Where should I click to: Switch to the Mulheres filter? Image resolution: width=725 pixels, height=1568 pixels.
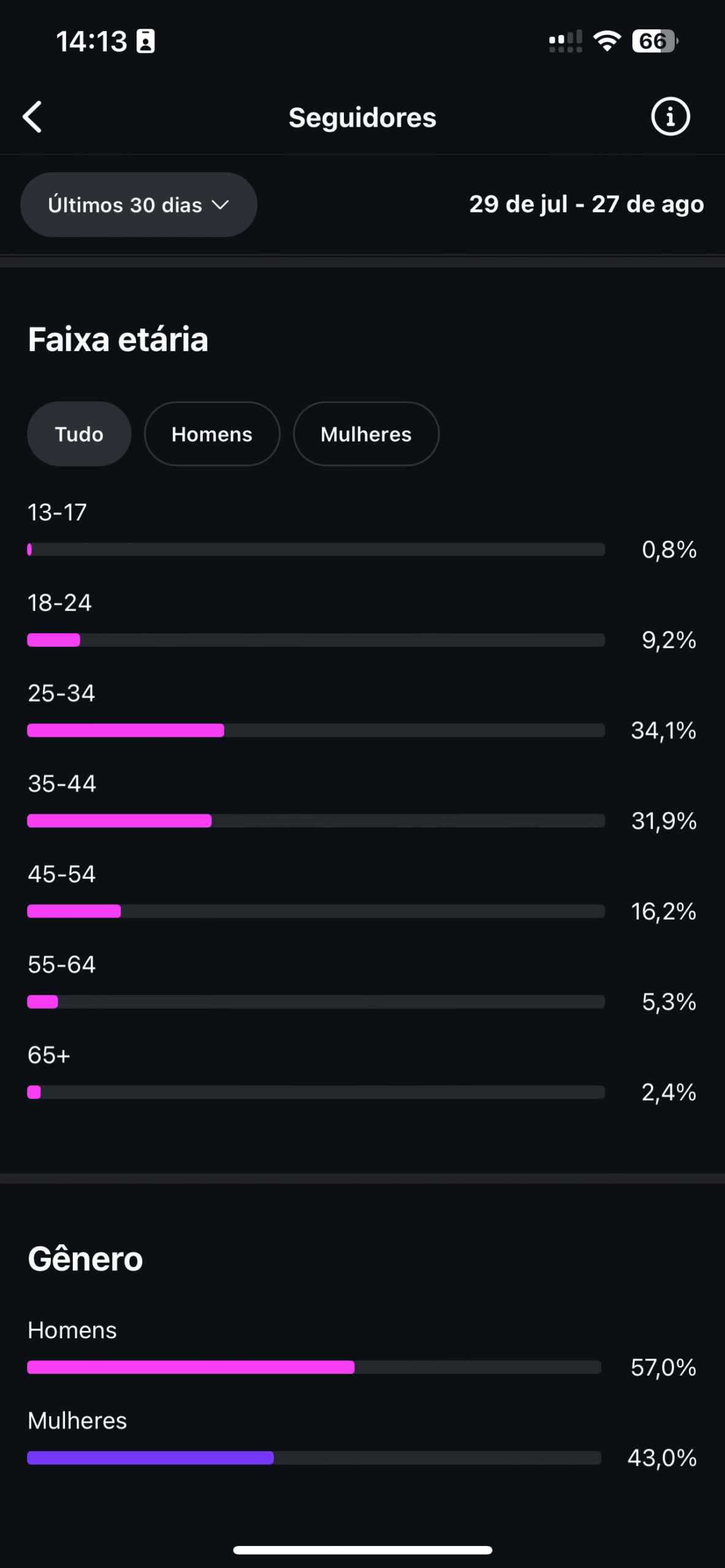[366, 434]
